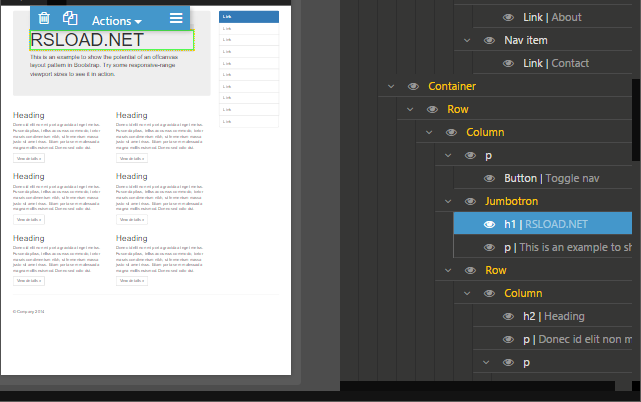
Task: Toggle the eye for 'p | This is an example'
Action: (x=489, y=247)
